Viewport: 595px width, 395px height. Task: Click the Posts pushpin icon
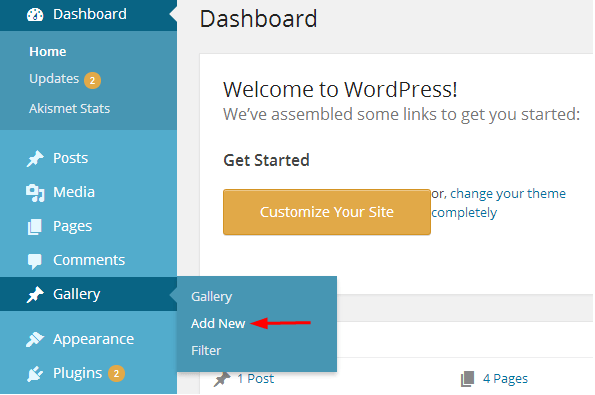[35, 159]
